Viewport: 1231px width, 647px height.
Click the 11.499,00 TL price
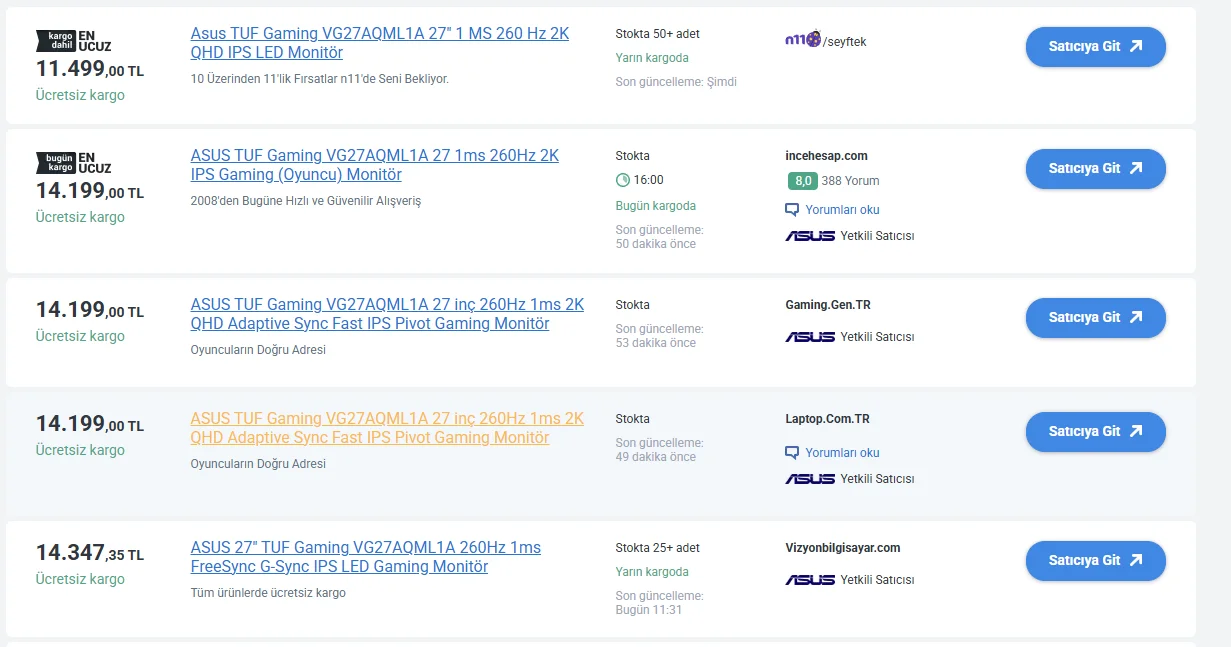point(90,69)
